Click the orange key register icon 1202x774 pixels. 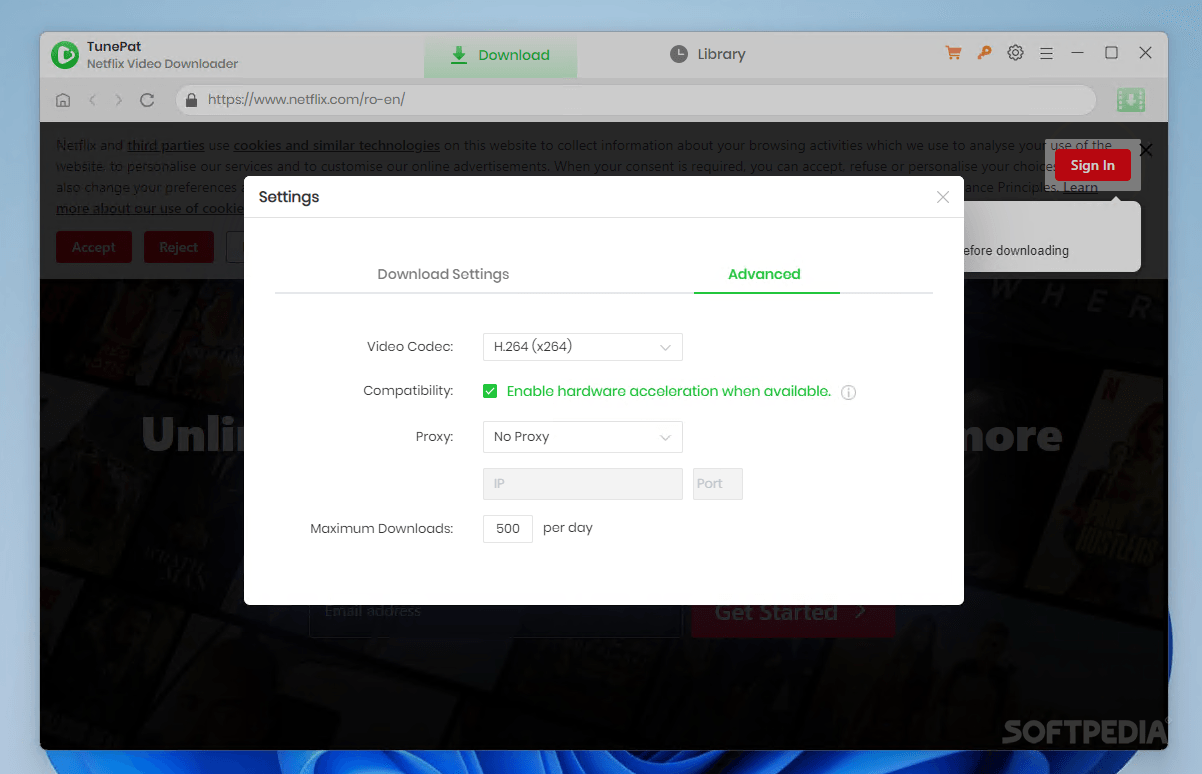coord(984,53)
